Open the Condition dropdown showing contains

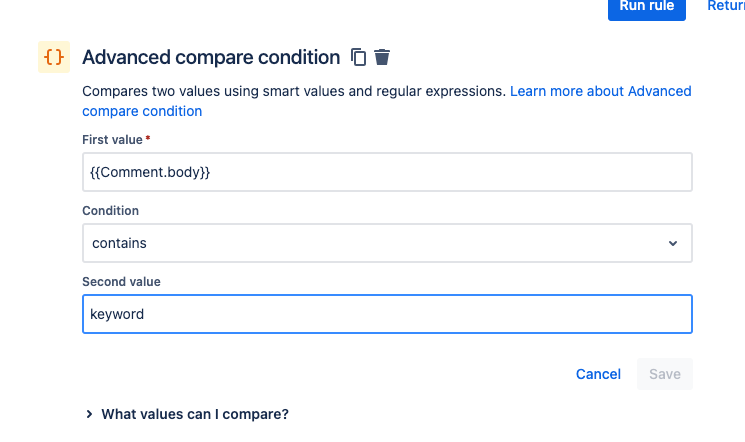(387, 243)
